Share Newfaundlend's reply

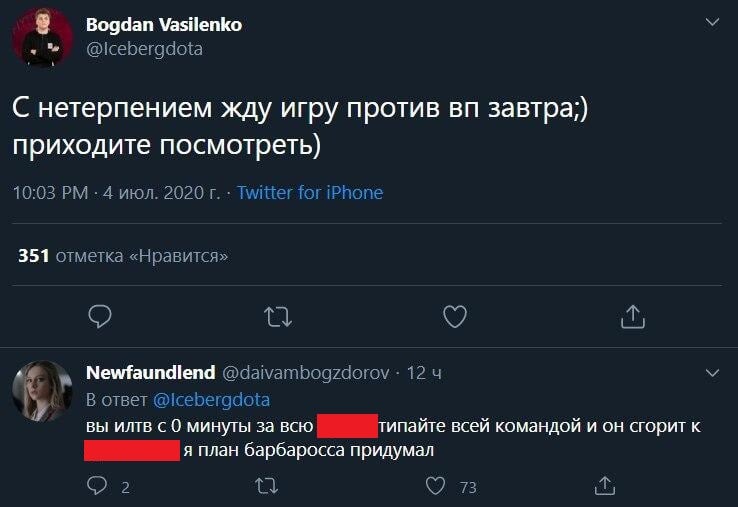[x=605, y=485]
